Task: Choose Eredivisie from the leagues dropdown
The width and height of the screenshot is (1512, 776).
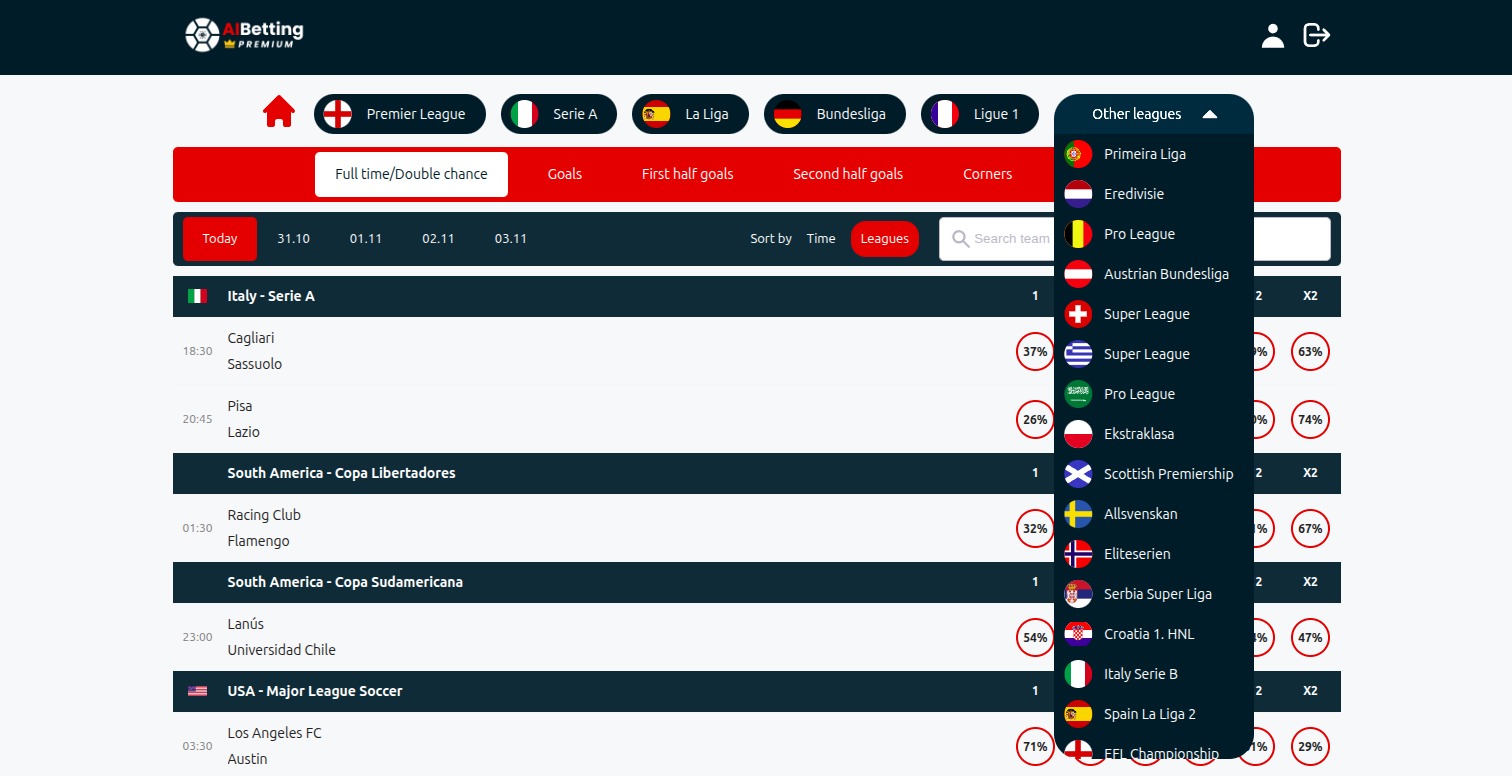Action: tap(1133, 194)
